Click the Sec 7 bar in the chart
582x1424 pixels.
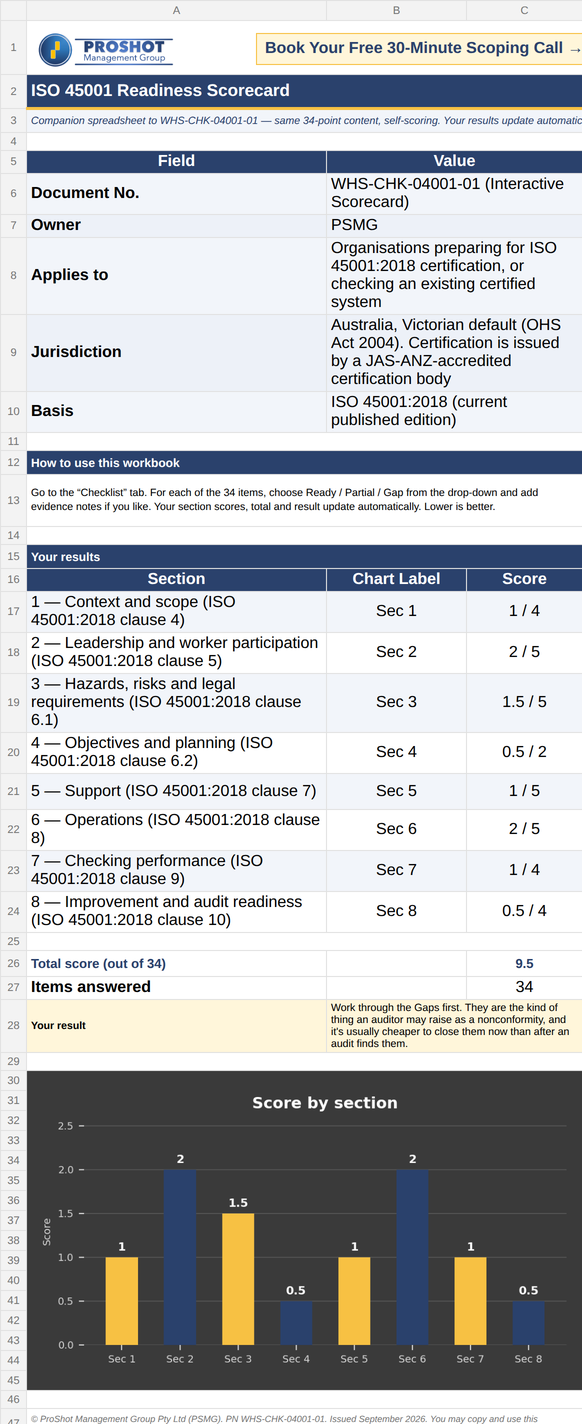coord(470,1301)
